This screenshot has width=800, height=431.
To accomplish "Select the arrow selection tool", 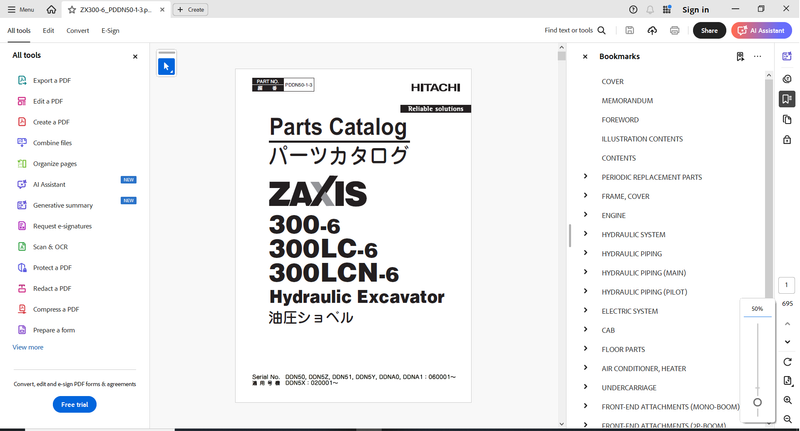I will pos(167,67).
